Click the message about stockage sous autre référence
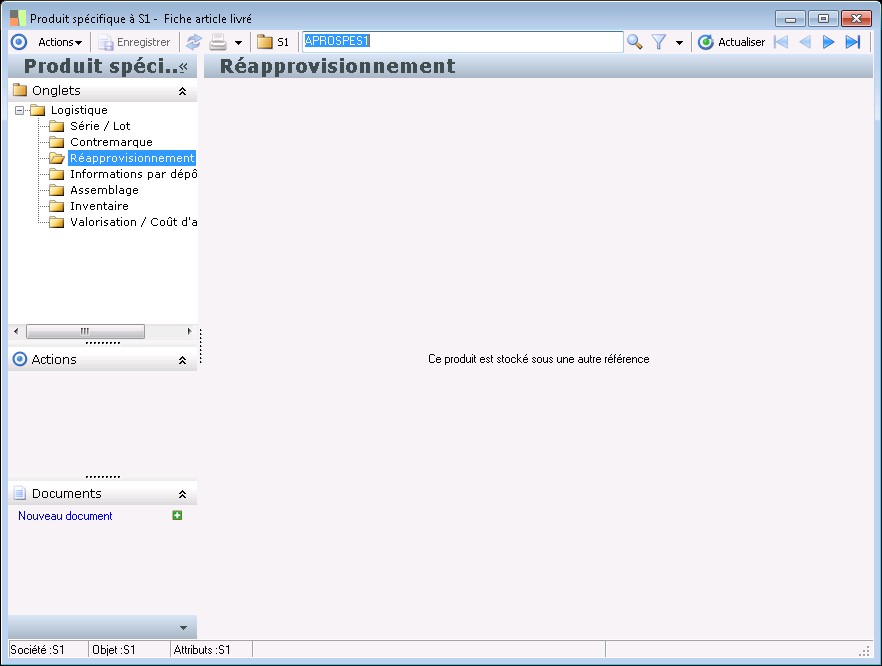 click(539, 359)
